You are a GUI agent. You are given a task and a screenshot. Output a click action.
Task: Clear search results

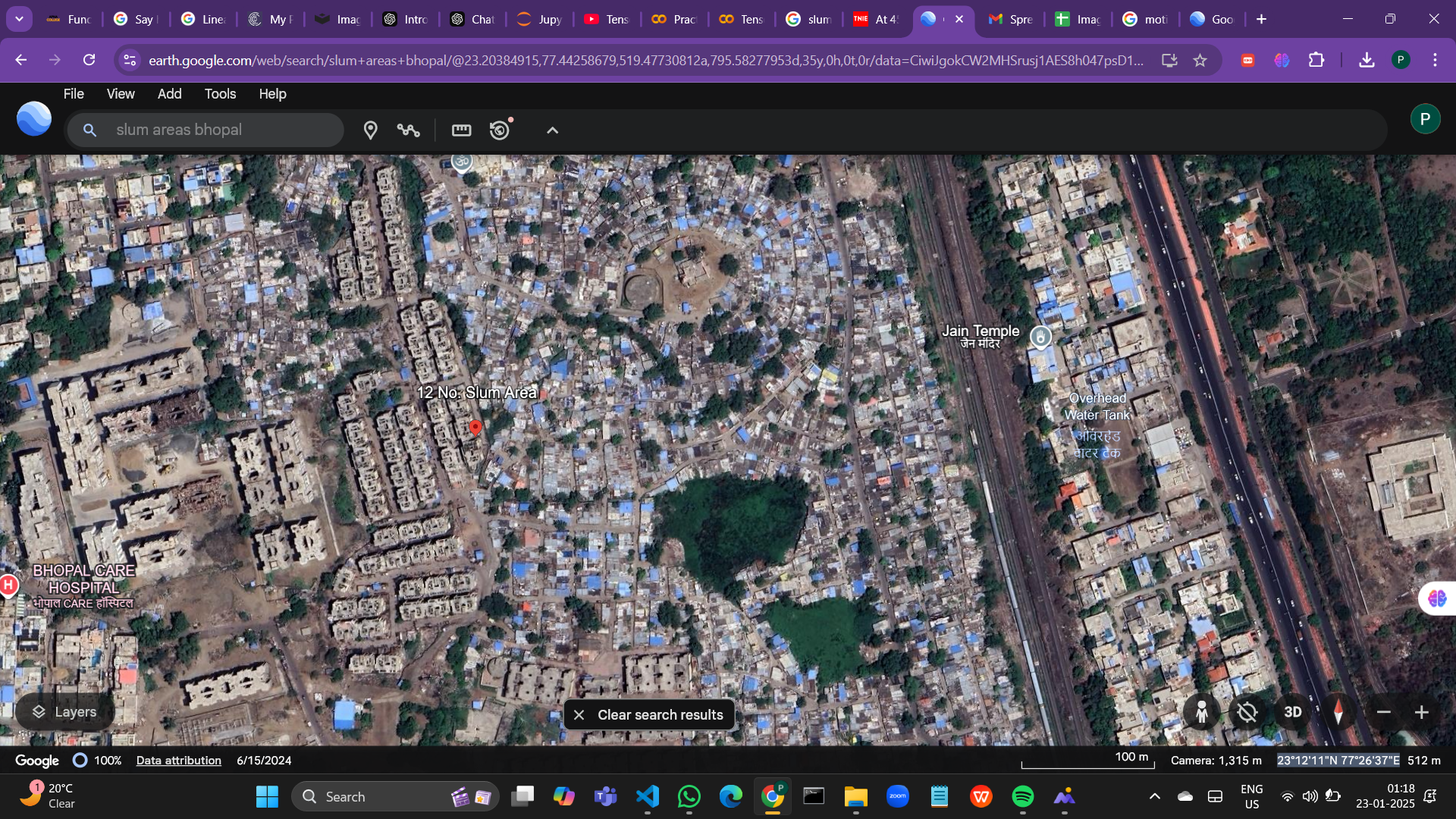(649, 715)
